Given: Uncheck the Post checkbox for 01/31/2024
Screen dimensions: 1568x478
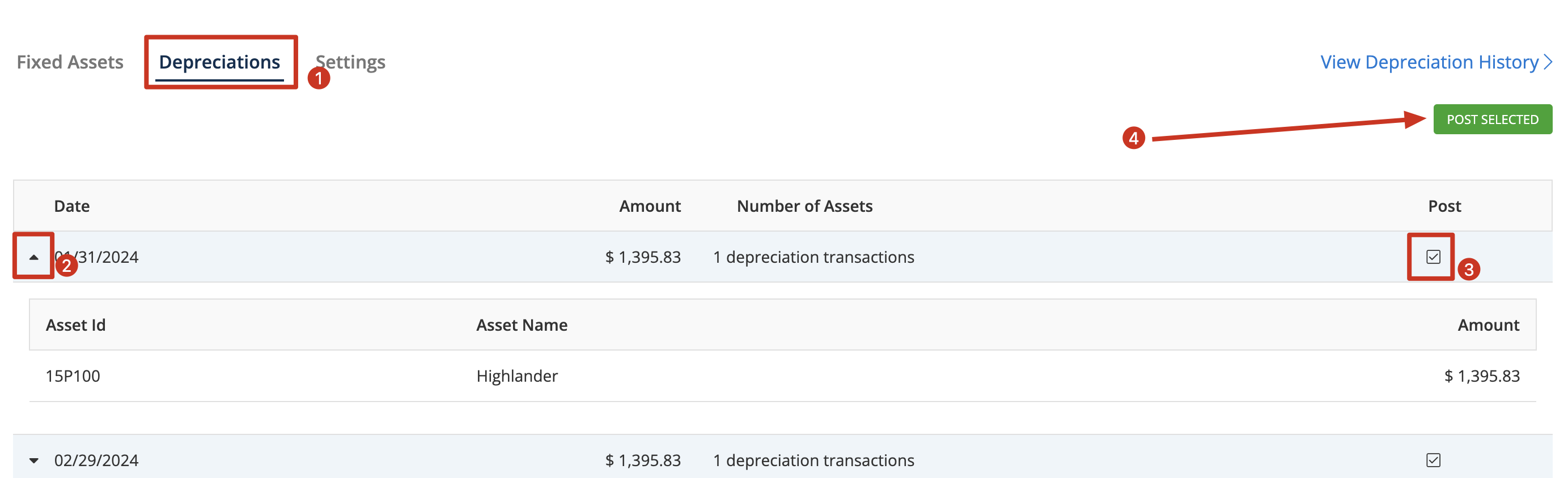Looking at the screenshot, I should coord(1433,257).
